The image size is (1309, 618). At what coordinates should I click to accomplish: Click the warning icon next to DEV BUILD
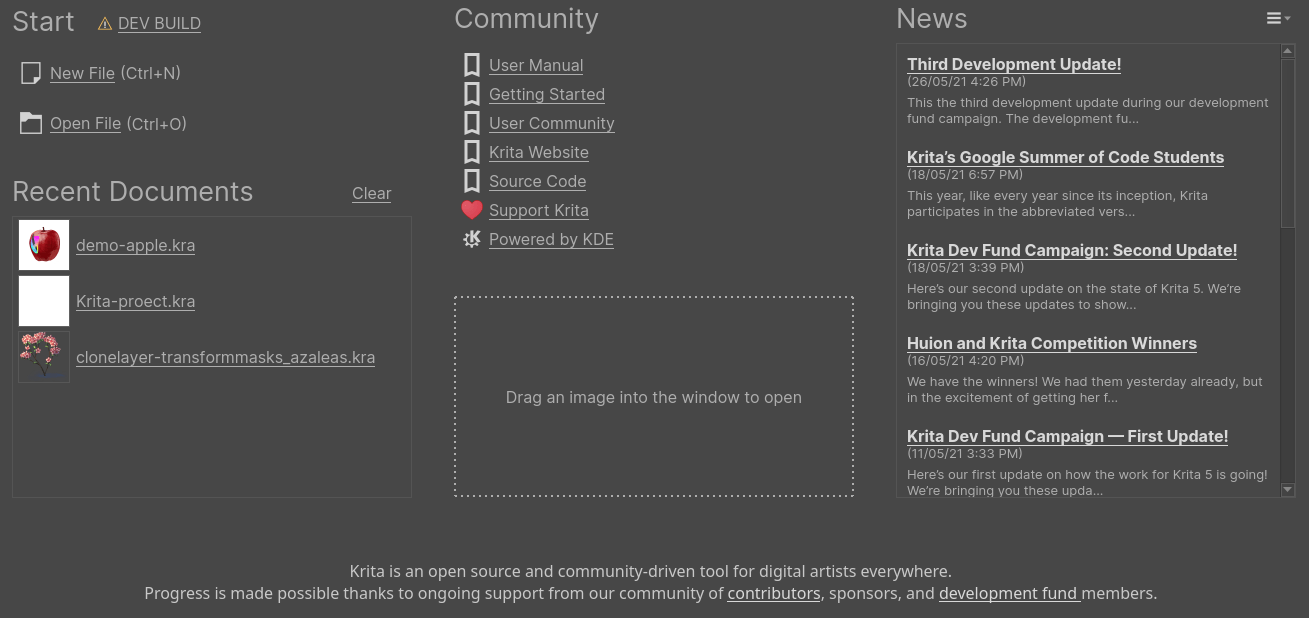point(105,24)
